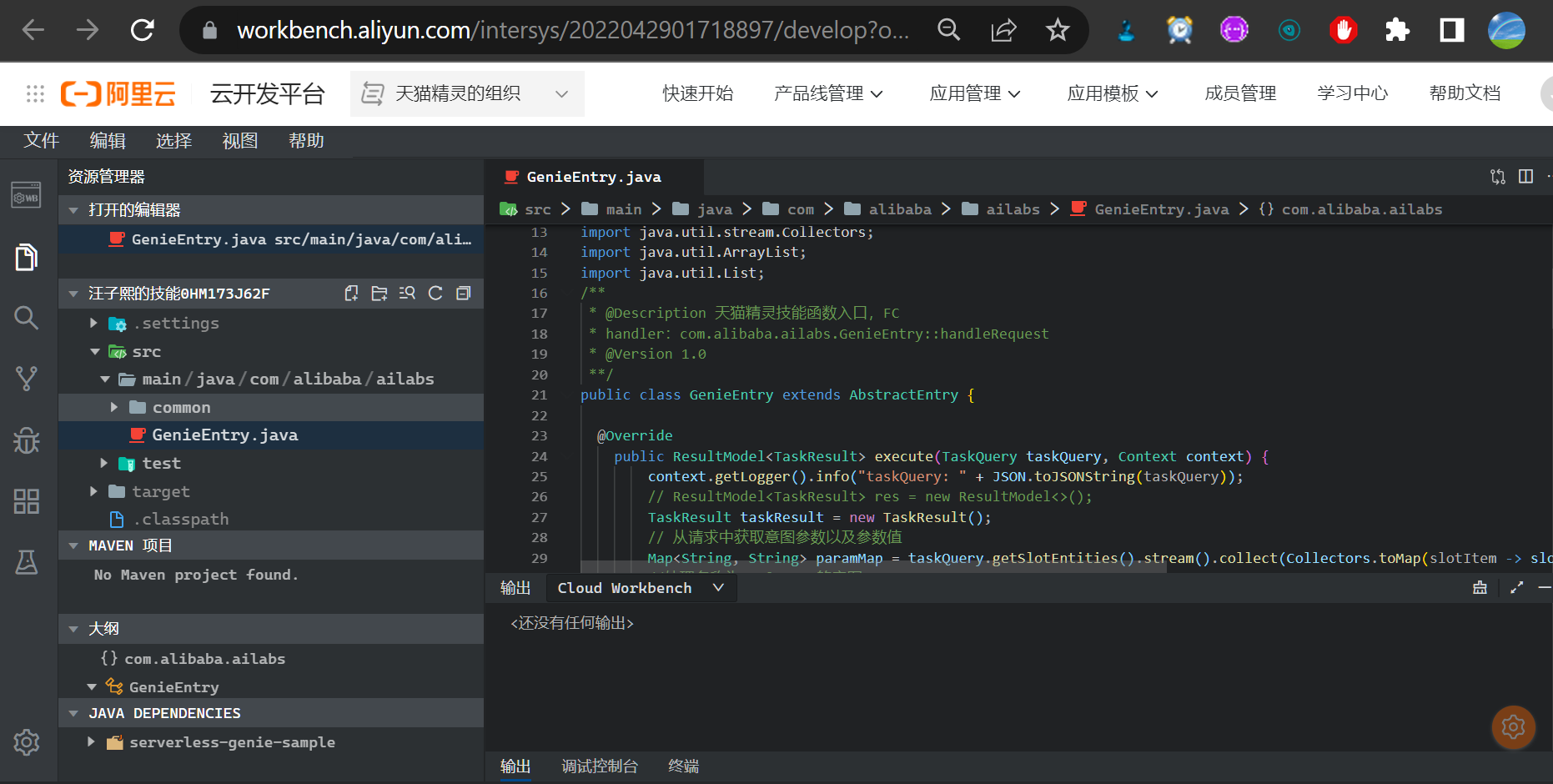Viewport: 1553px width, 784px height.
Task: Click the New Folder icon in explorer header
Action: click(379, 294)
